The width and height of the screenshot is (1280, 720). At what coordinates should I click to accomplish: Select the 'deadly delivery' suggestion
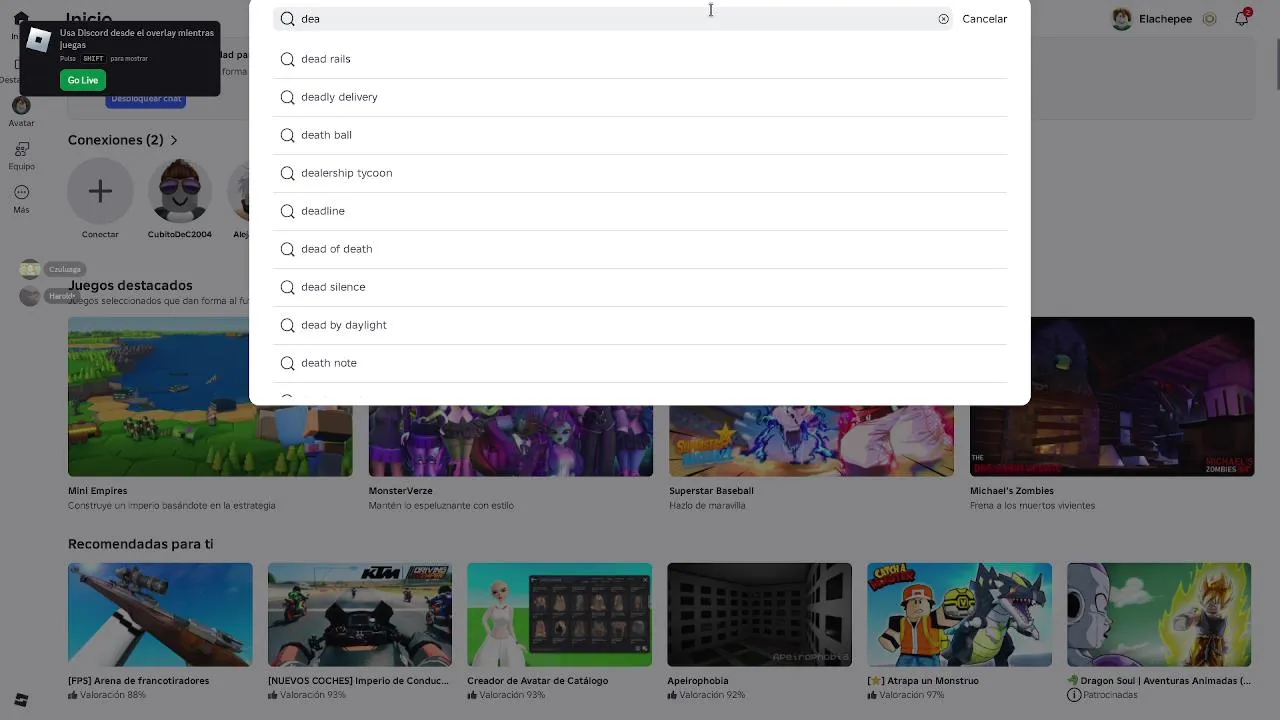640,97
